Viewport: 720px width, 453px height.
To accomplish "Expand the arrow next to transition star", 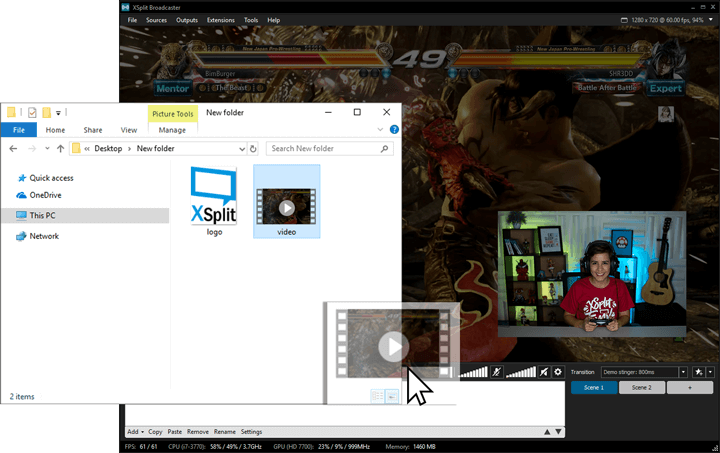I will [x=710, y=372].
